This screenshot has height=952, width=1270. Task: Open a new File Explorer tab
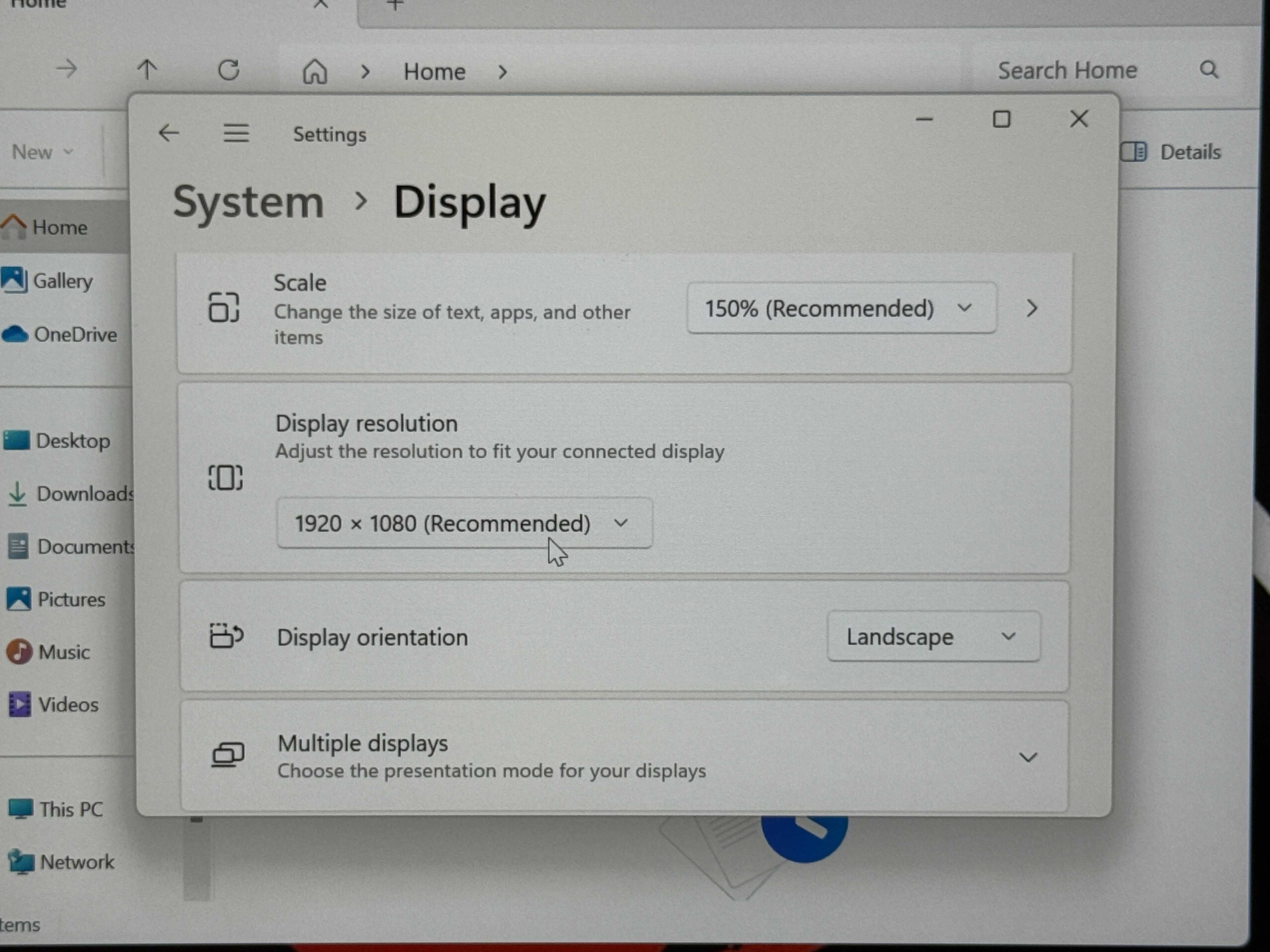pos(394,5)
